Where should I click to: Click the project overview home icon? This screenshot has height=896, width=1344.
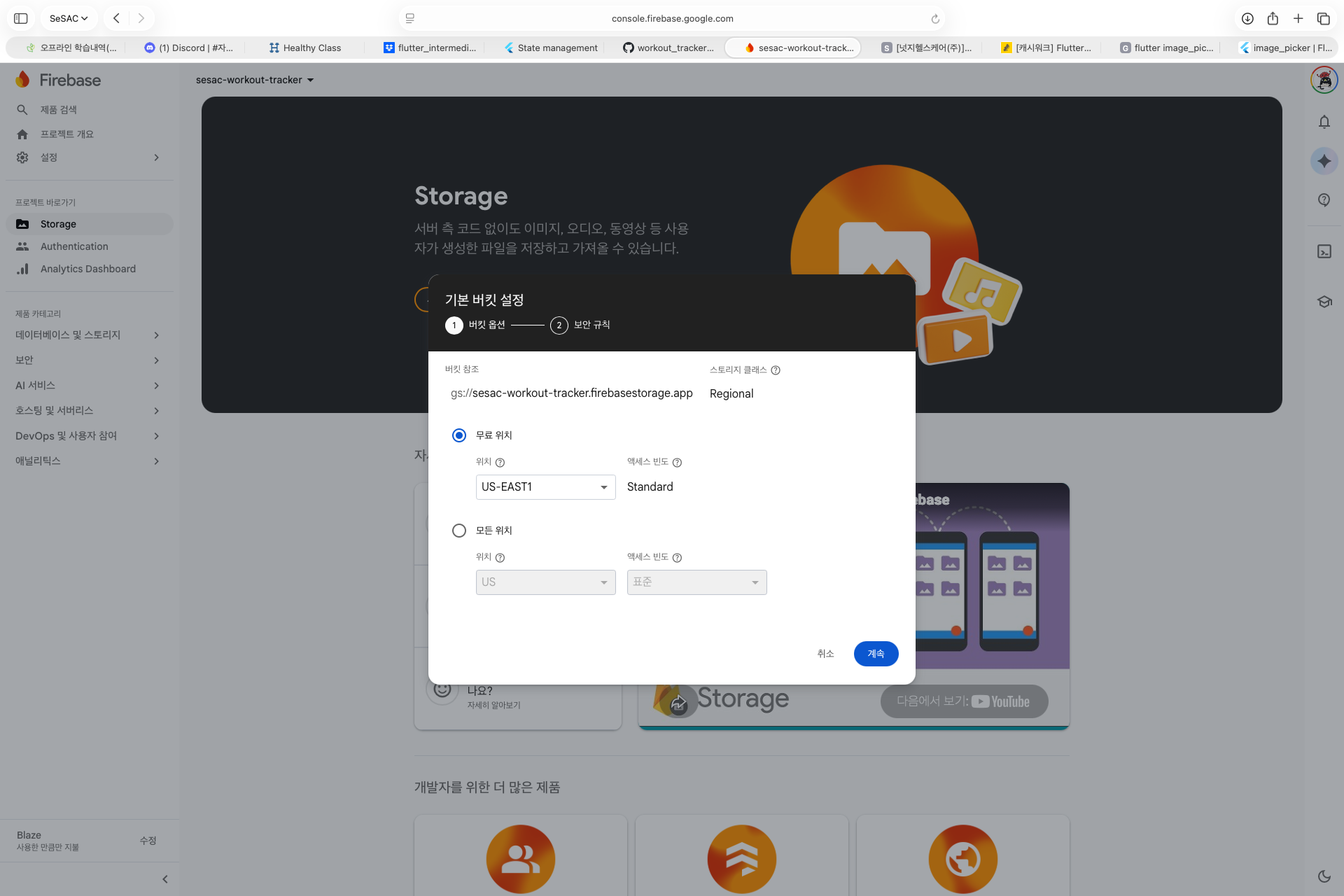(22, 134)
